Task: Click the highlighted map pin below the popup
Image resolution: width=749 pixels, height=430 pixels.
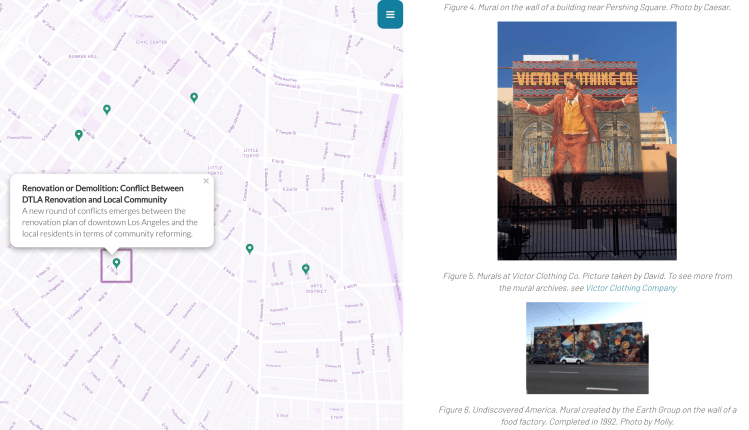Action: point(116,263)
